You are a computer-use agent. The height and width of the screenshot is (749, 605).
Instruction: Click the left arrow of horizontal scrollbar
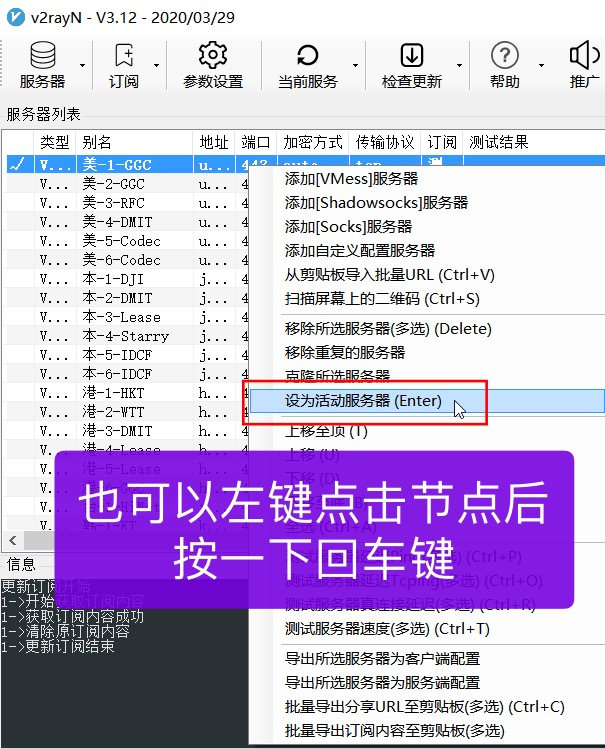[x=13, y=541]
